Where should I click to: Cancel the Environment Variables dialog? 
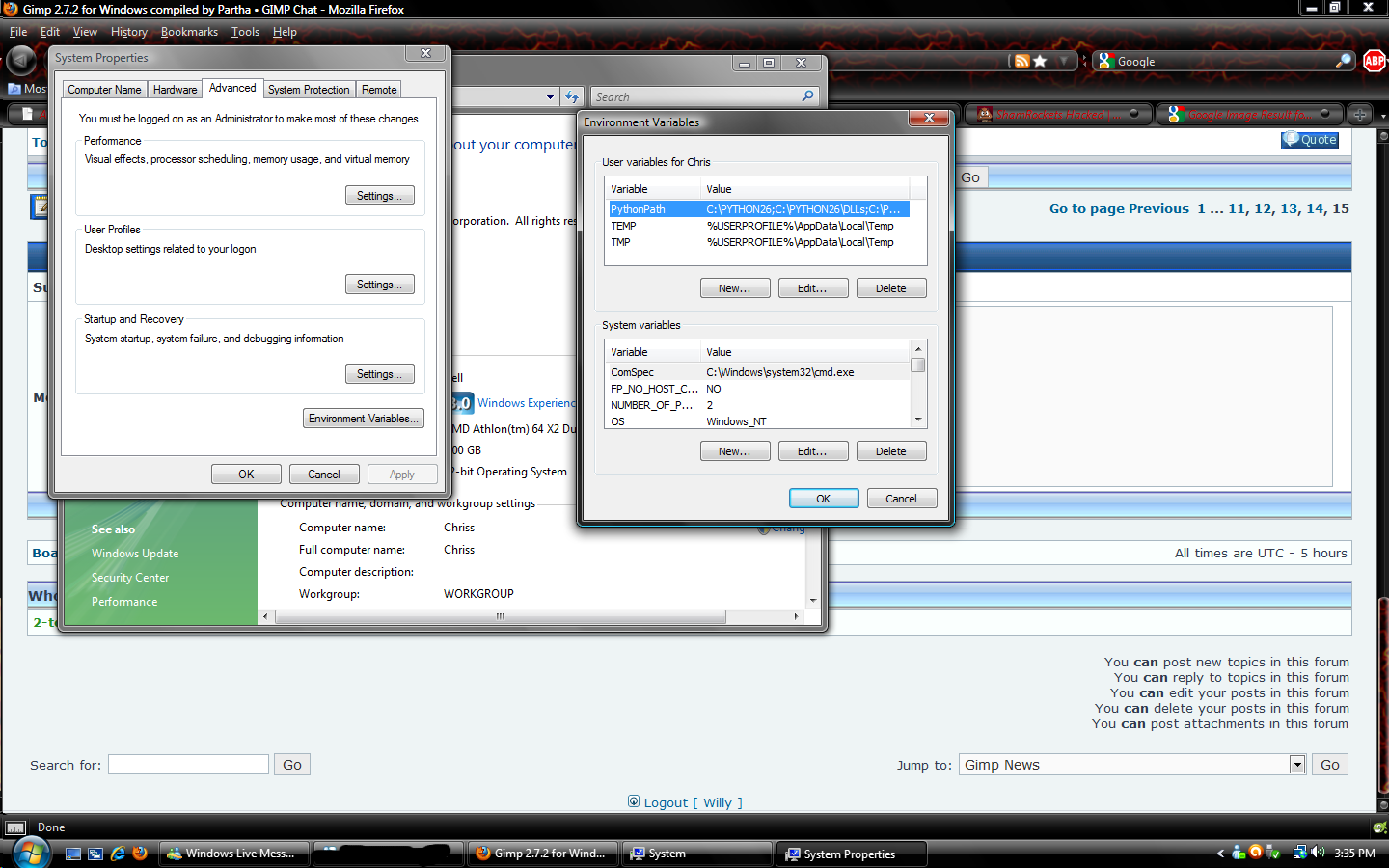(x=902, y=499)
